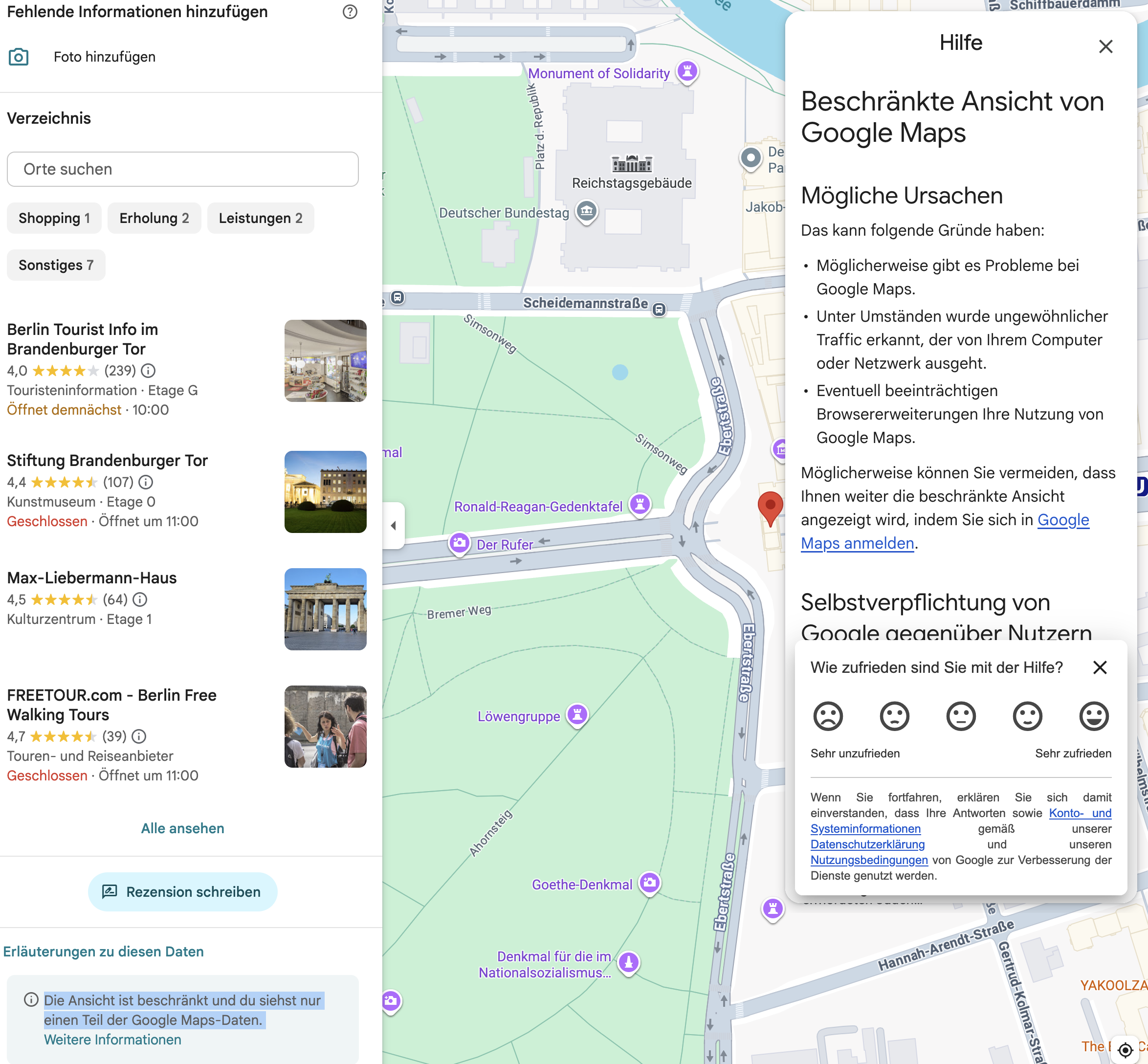Click the Orte suchen search field
This screenshot has height=1064, width=1148.
(x=182, y=169)
